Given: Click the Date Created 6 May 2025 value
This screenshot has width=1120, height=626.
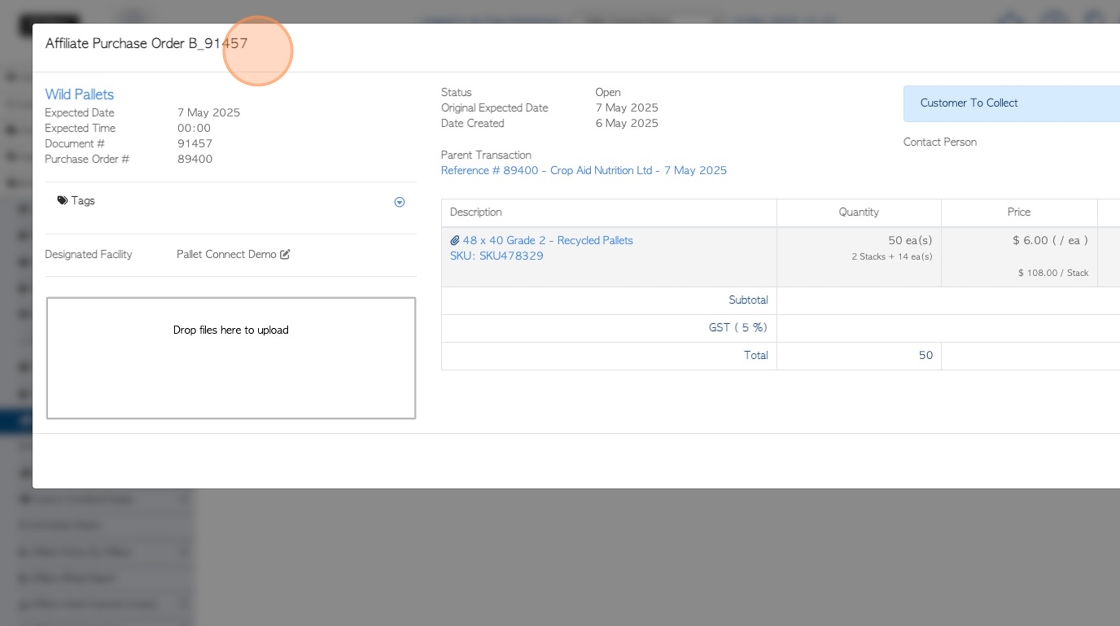Looking at the screenshot, I should click(627, 124).
